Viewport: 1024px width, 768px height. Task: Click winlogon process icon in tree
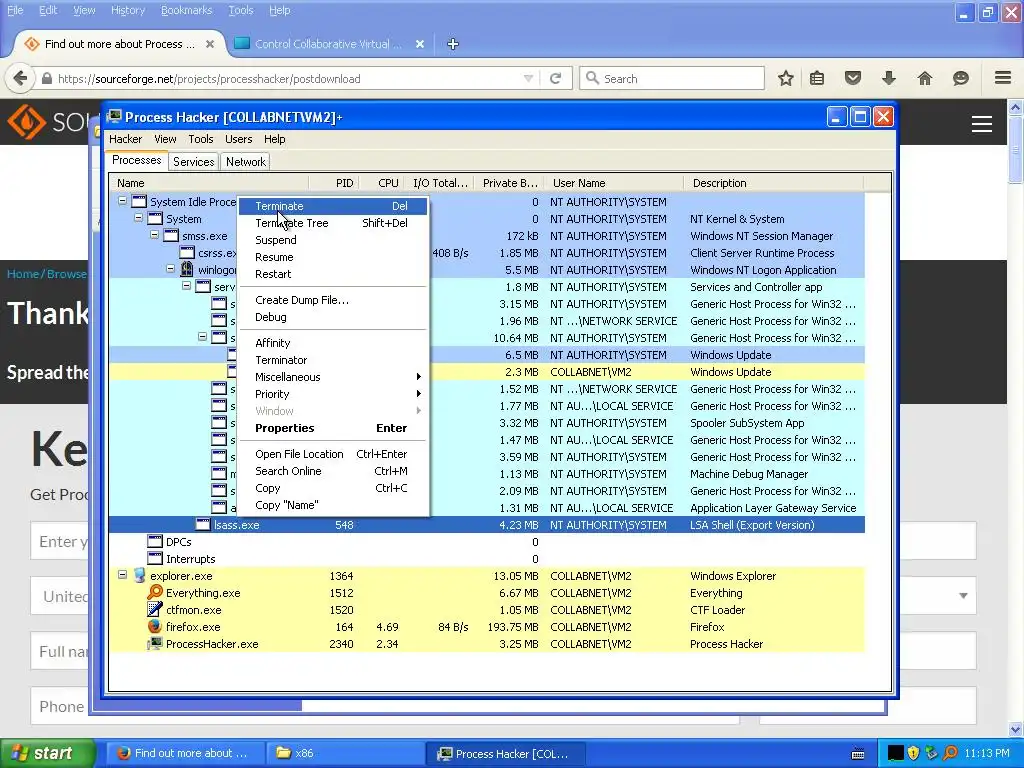(187, 270)
